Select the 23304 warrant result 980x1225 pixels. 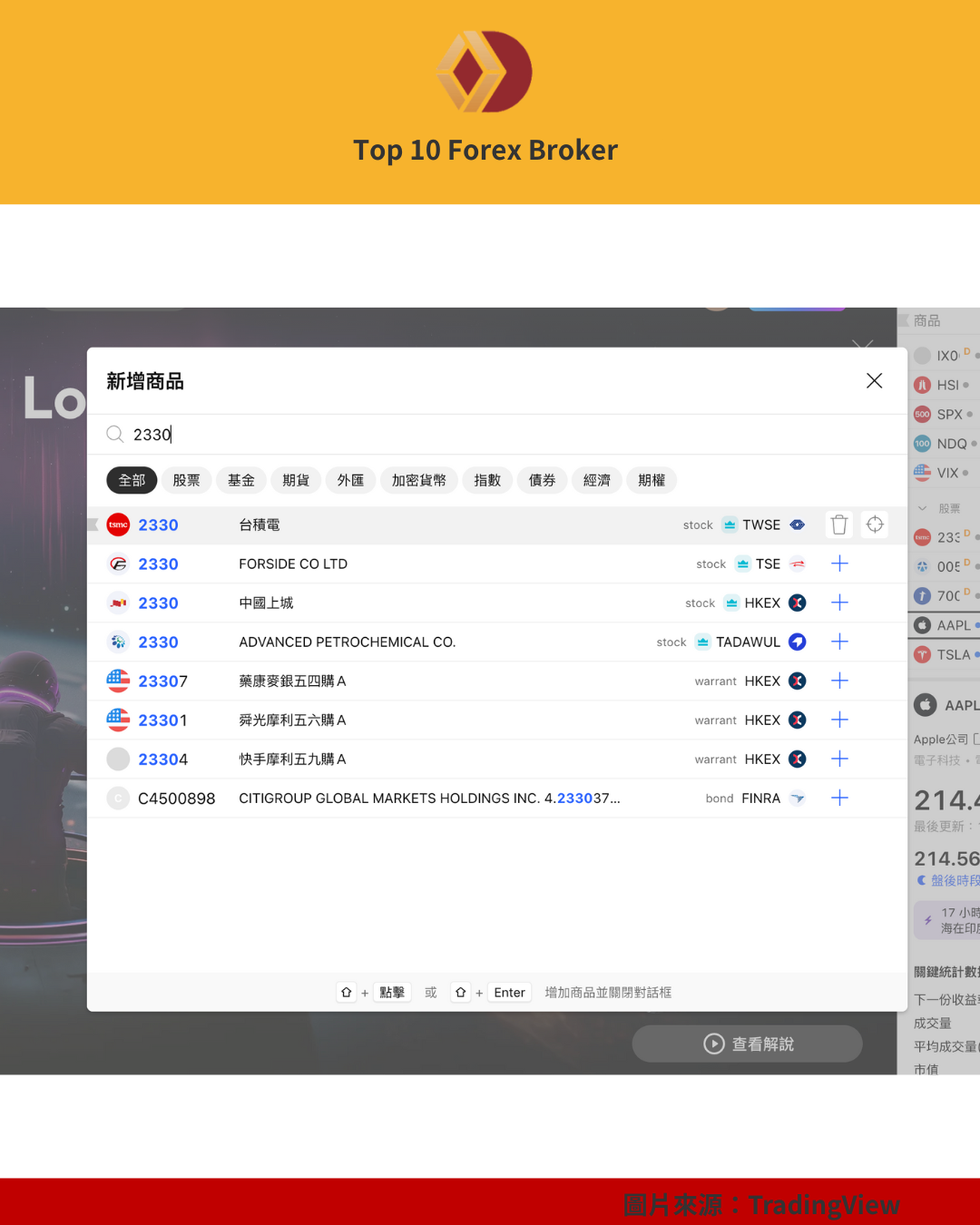(x=497, y=759)
